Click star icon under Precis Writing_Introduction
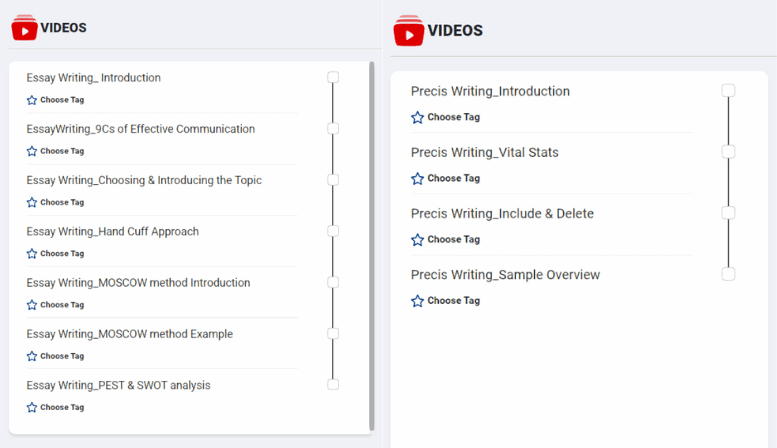This screenshot has height=448, width=777. click(x=417, y=117)
